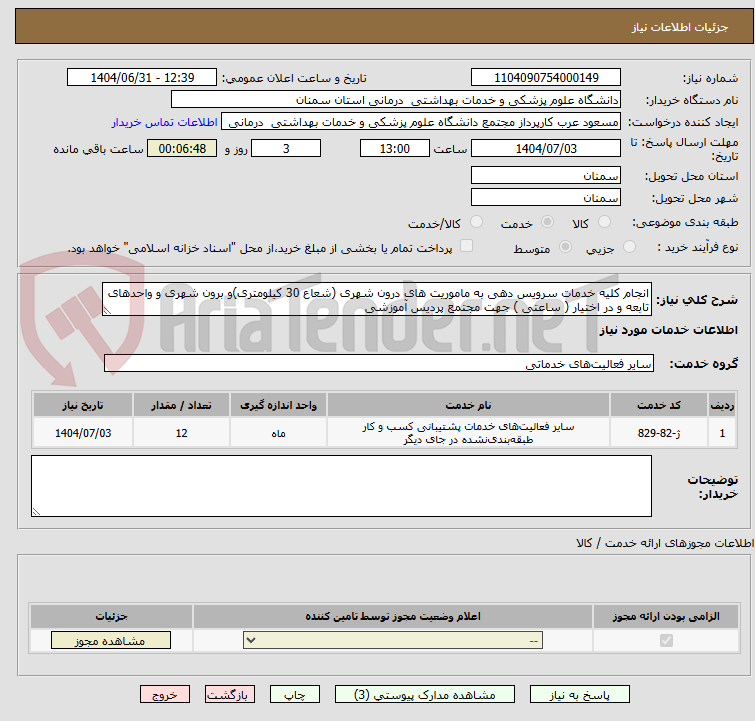
Task: Click the شرح کلی نیاز text area
Action: pos(377,299)
